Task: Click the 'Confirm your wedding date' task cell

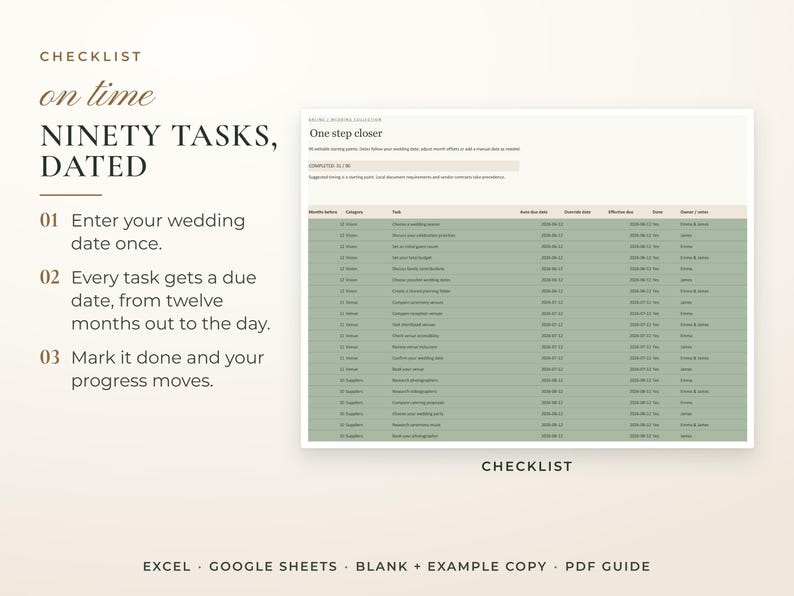Action: tap(417, 358)
